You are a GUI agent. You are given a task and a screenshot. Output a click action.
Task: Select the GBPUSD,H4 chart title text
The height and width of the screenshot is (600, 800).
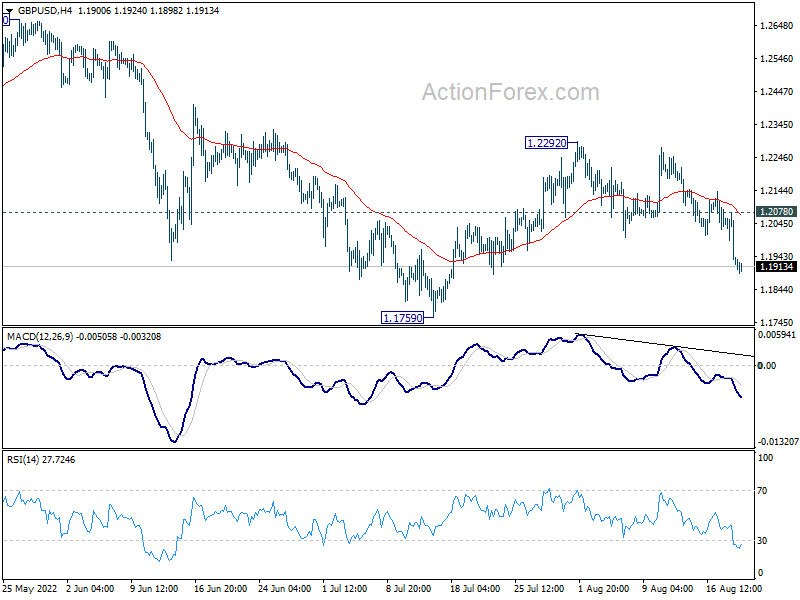point(45,11)
